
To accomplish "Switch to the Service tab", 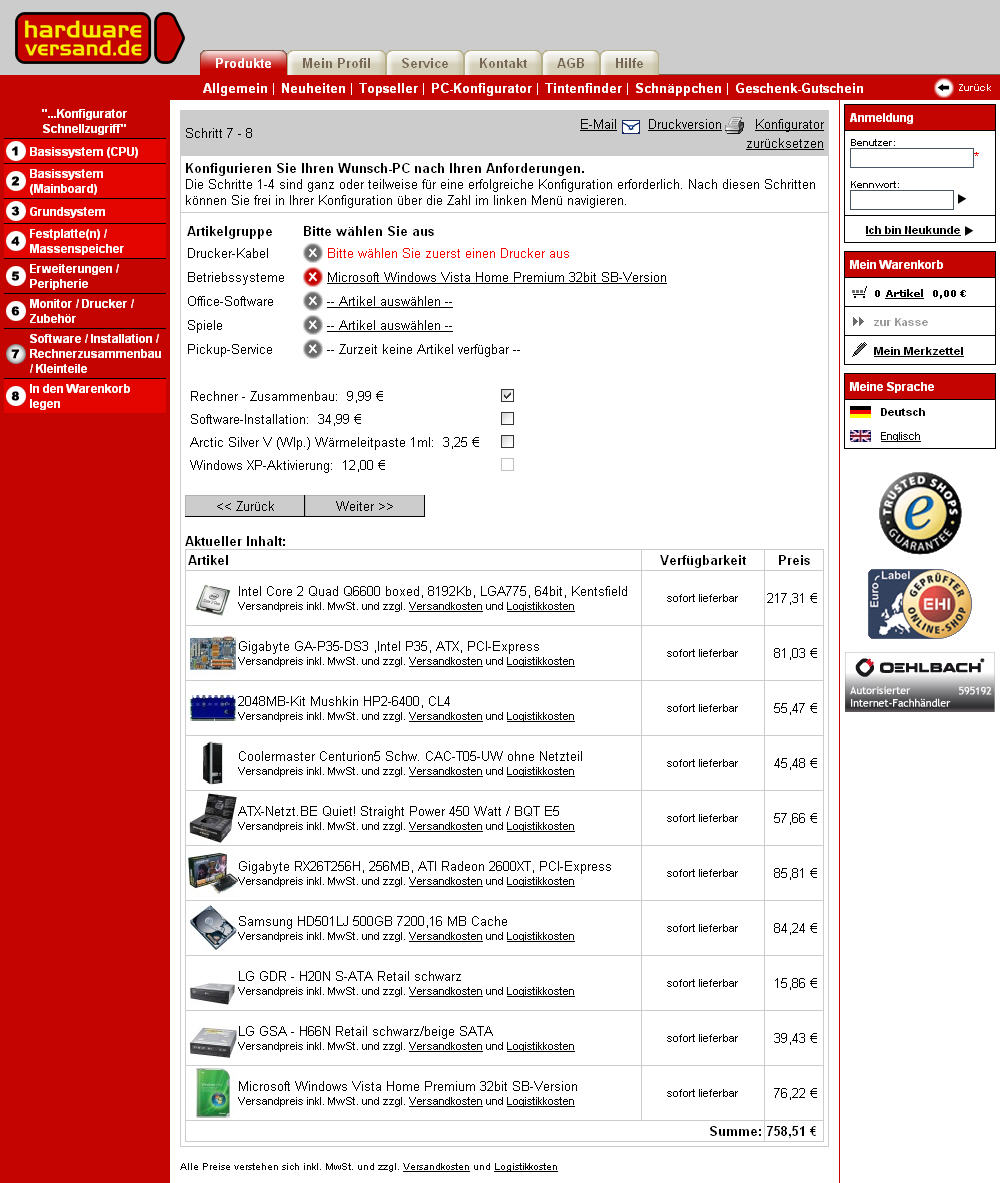I will pos(425,63).
